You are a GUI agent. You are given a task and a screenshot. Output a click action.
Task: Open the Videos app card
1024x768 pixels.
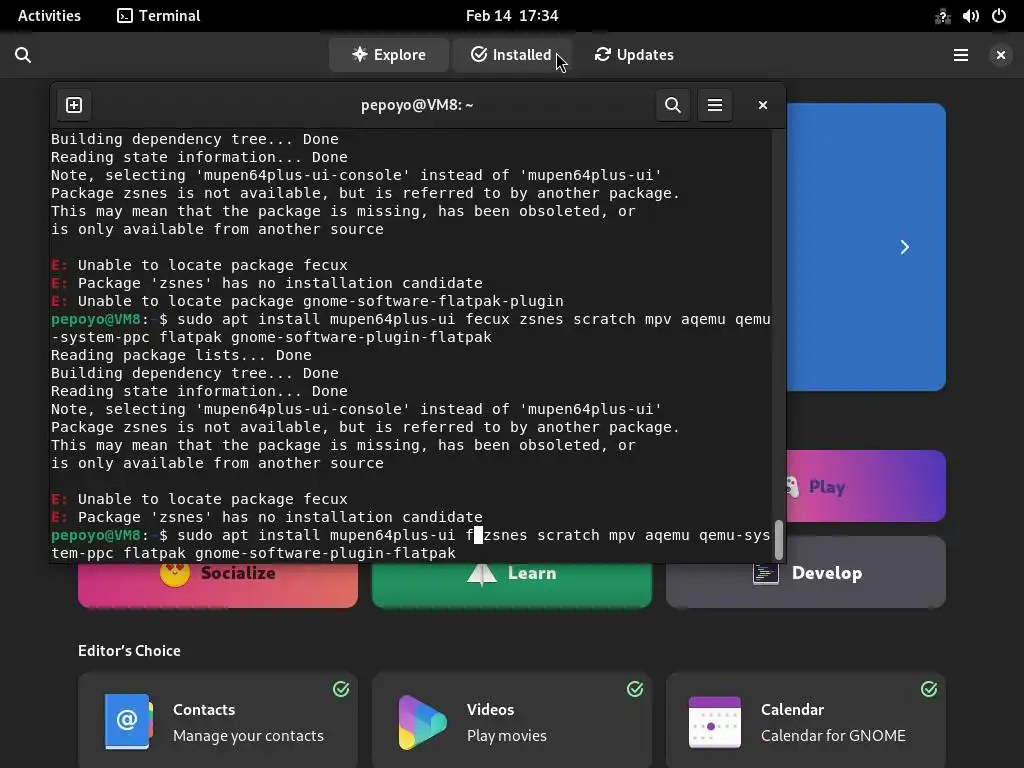pos(511,721)
